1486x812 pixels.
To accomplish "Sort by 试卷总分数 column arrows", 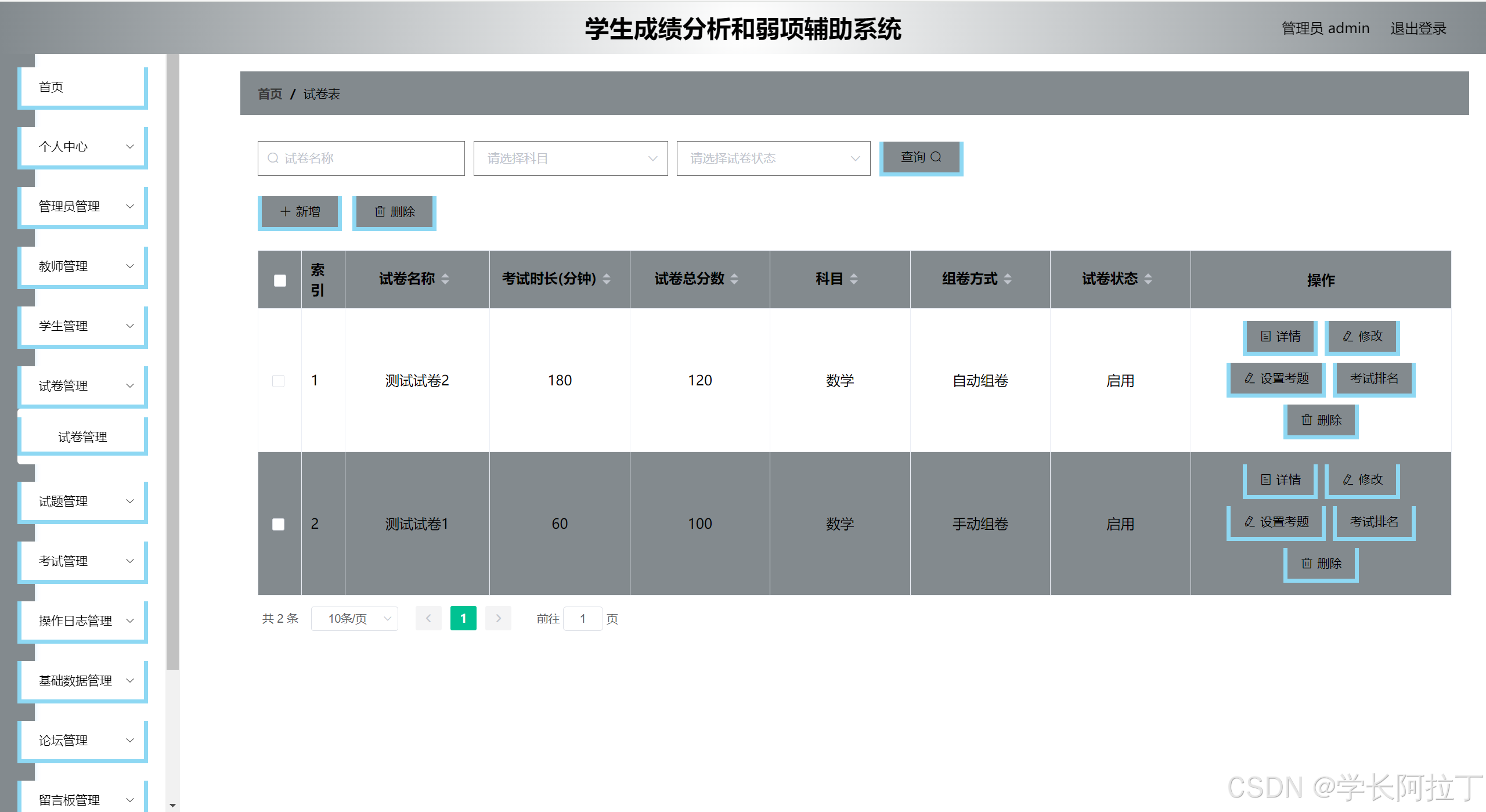I will (x=734, y=279).
